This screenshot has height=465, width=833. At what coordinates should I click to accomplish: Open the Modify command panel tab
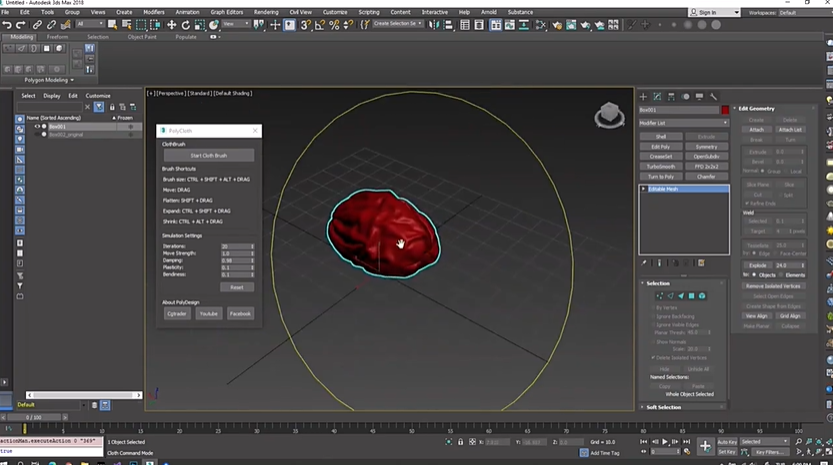tap(657, 97)
